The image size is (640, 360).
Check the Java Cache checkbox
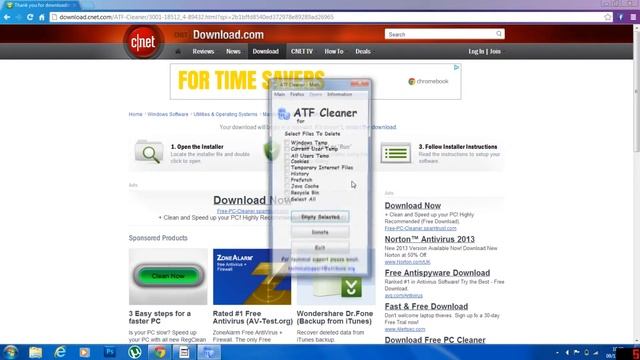(287, 186)
